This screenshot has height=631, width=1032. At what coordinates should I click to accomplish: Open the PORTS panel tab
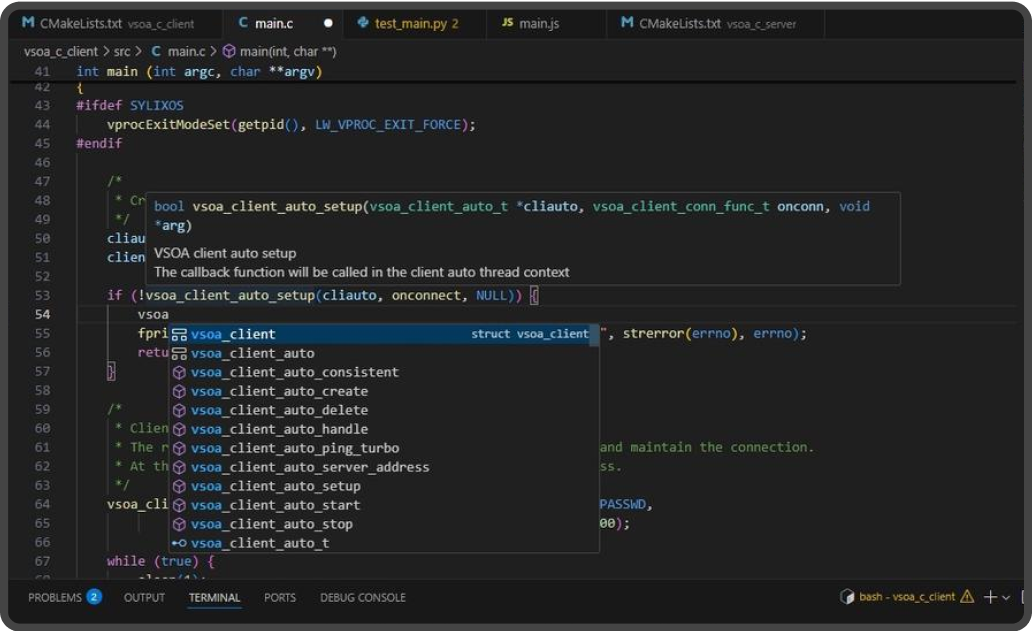pyautogui.click(x=280, y=597)
